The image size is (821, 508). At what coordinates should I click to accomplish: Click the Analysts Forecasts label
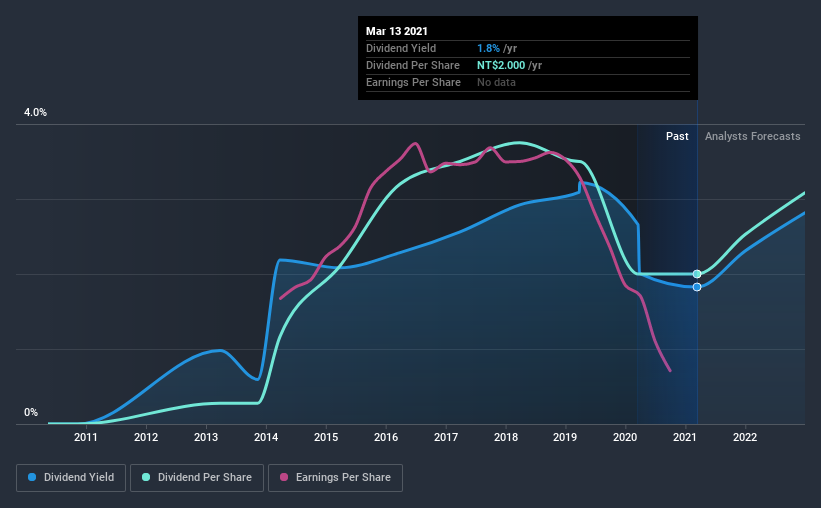coord(752,136)
